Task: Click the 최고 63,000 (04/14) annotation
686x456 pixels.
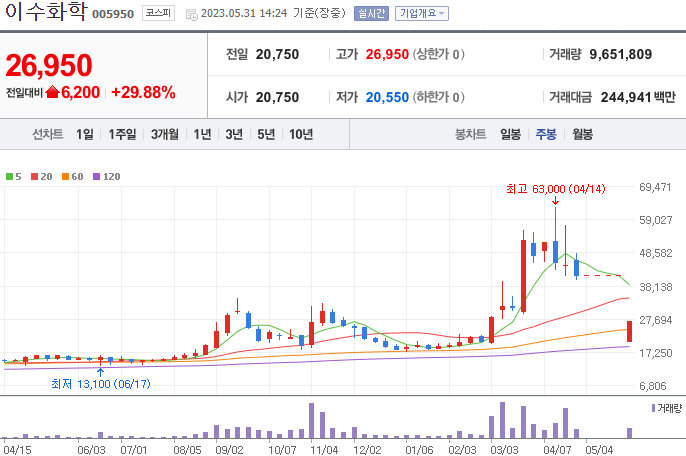Action: (x=556, y=189)
